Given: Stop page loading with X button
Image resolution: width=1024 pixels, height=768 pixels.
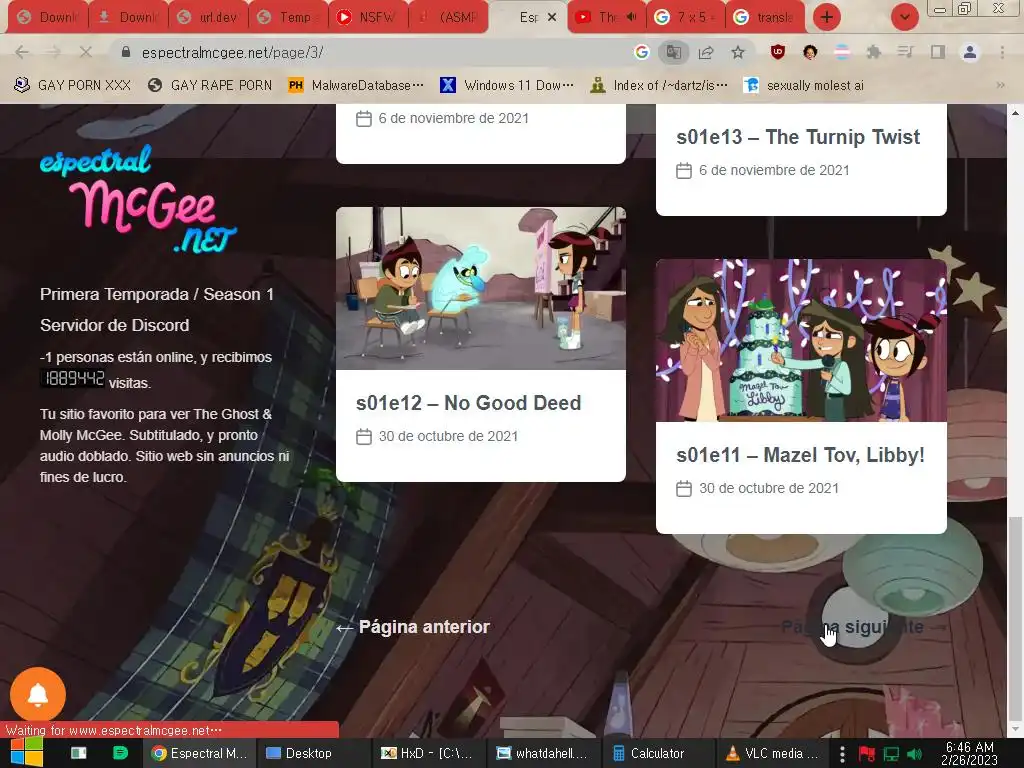Looking at the screenshot, I should click(x=85, y=52).
